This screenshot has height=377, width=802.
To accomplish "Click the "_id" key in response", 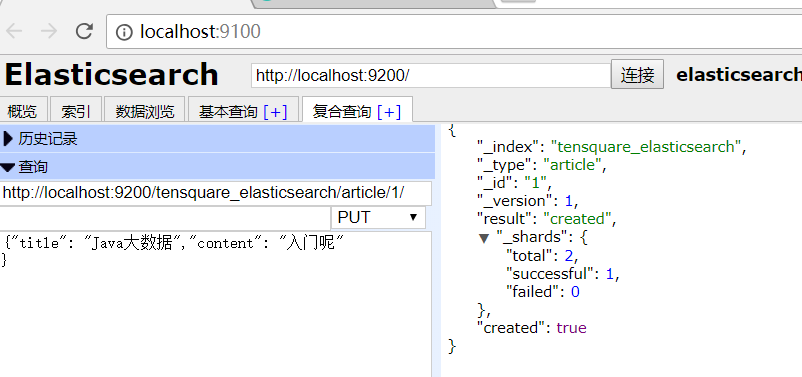I will (497, 183).
